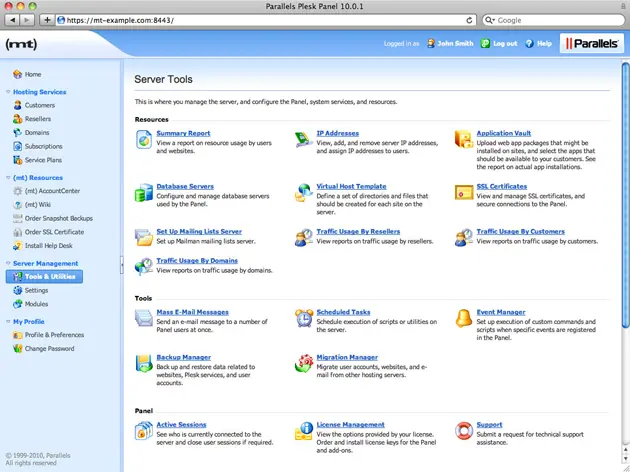This screenshot has height=472, width=630.
Task: Open the Event Manager link
Action: [x=501, y=312]
